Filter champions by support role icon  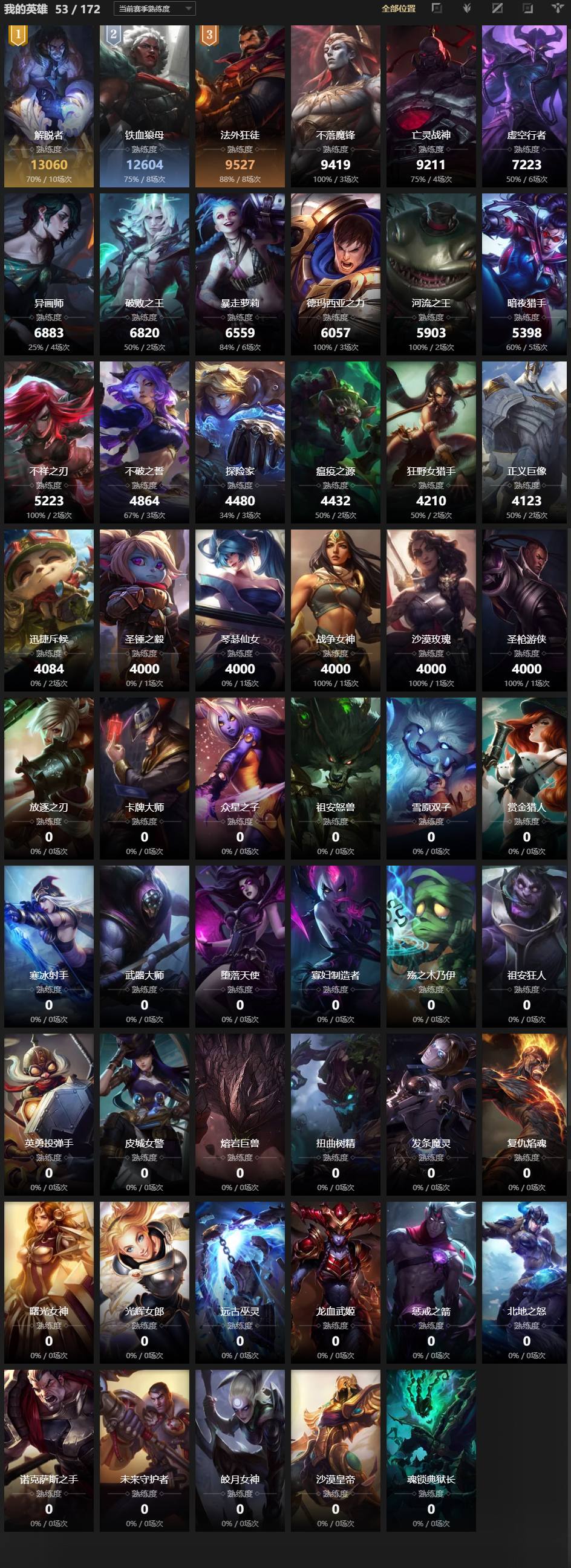(x=558, y=8)
